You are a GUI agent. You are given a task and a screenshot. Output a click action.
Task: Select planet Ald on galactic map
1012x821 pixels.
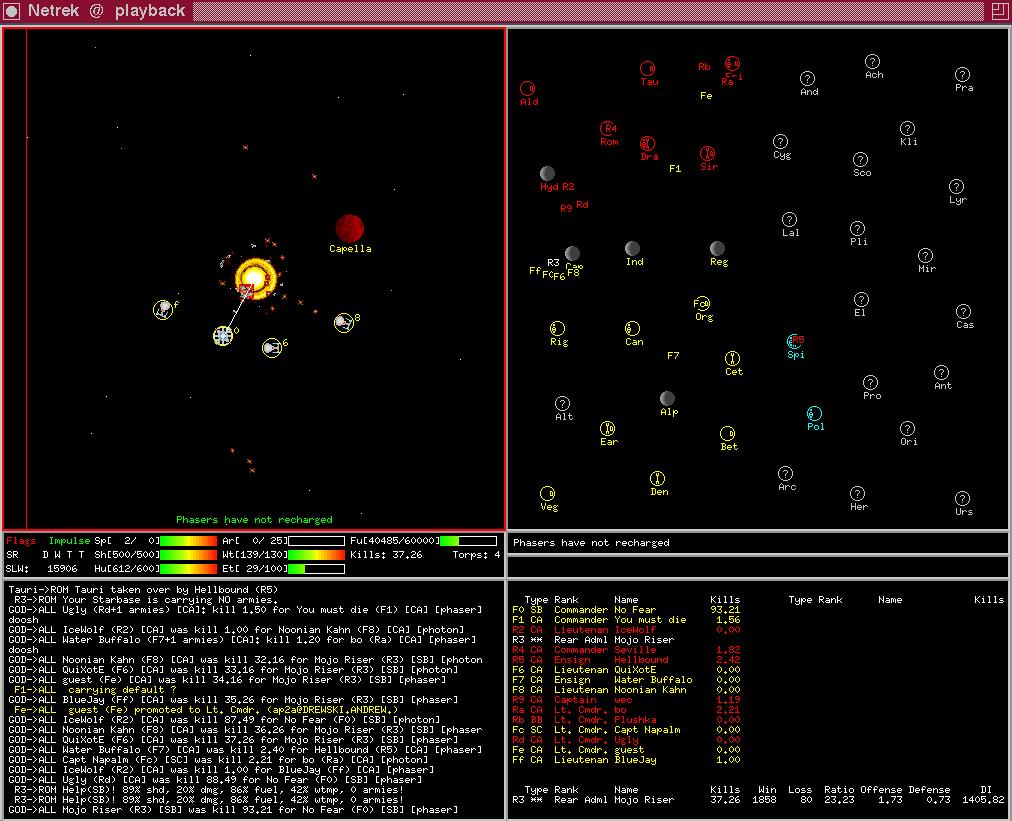pyautogui.click(x=527, y=88)
